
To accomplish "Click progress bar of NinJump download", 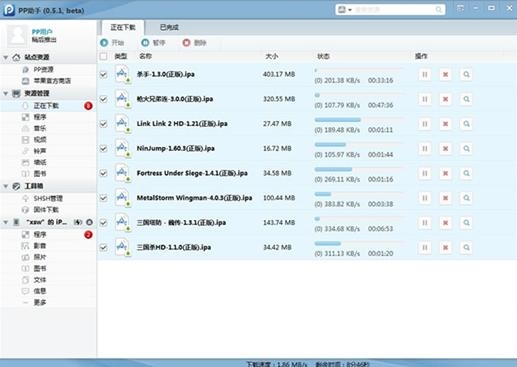I will pyautogui.click(x=359, y=144).
